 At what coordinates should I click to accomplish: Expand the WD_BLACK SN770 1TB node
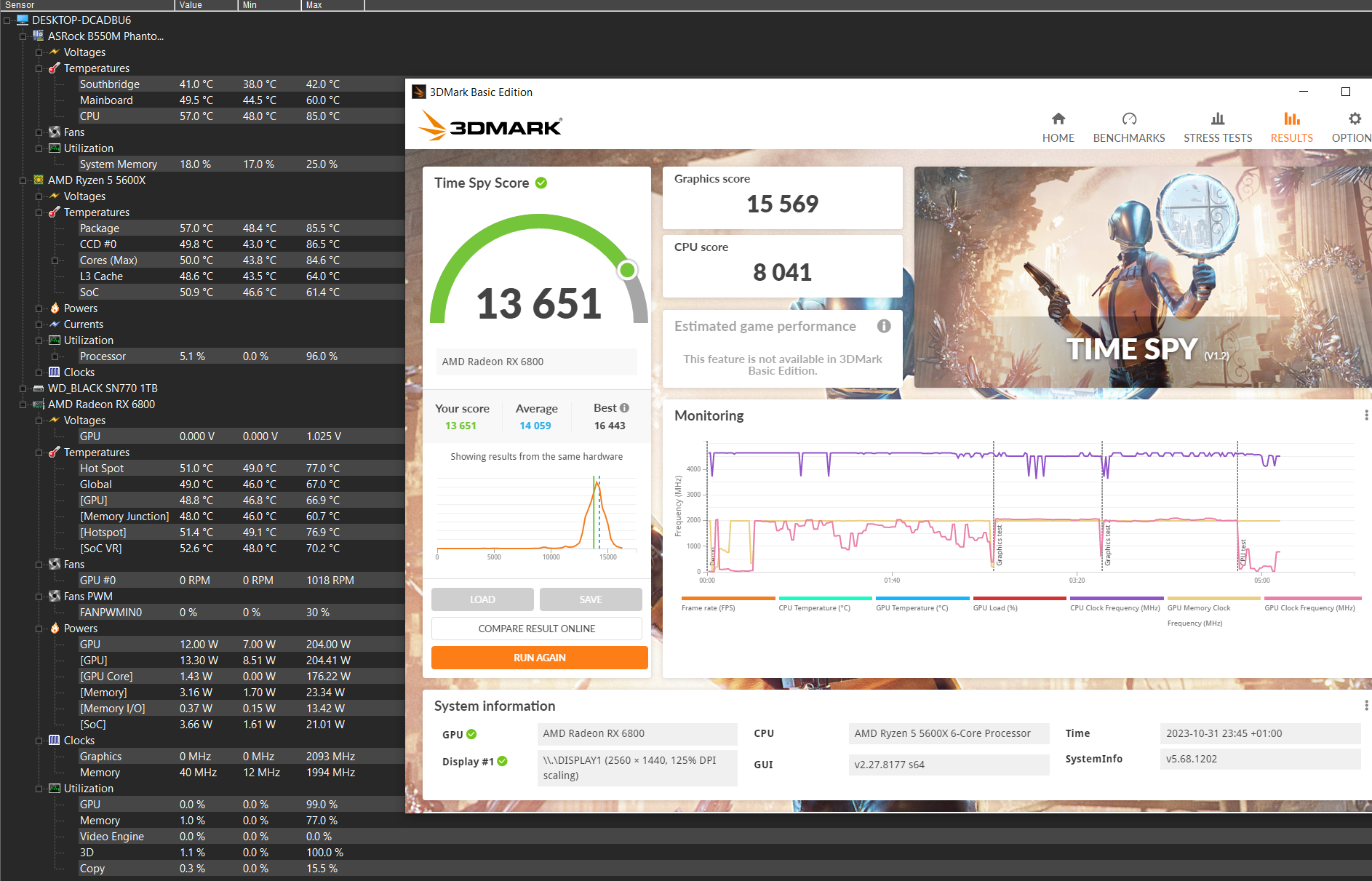23,388
